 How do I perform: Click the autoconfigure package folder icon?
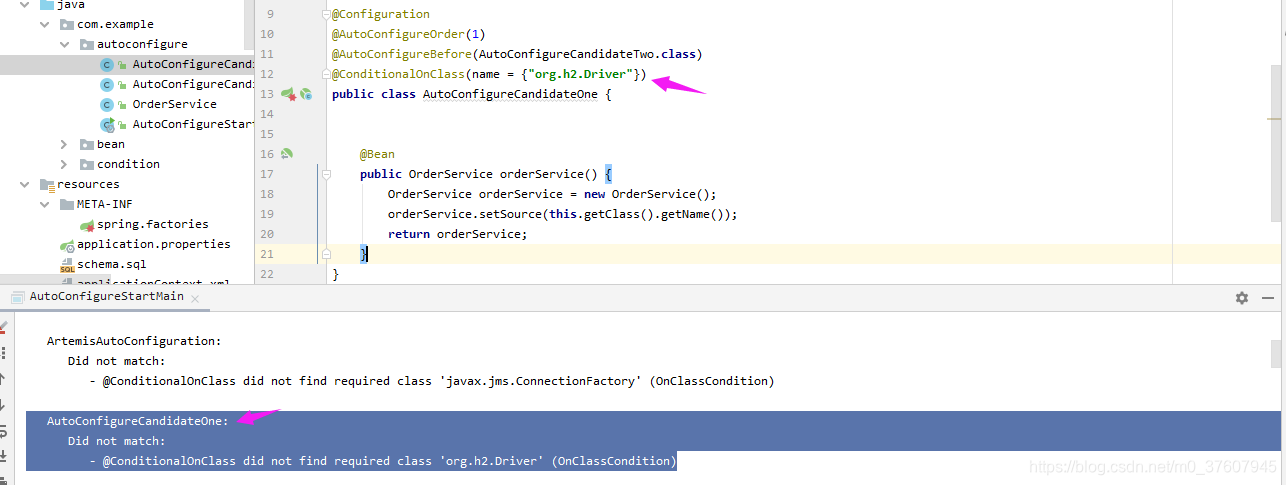tap(87, 44)
